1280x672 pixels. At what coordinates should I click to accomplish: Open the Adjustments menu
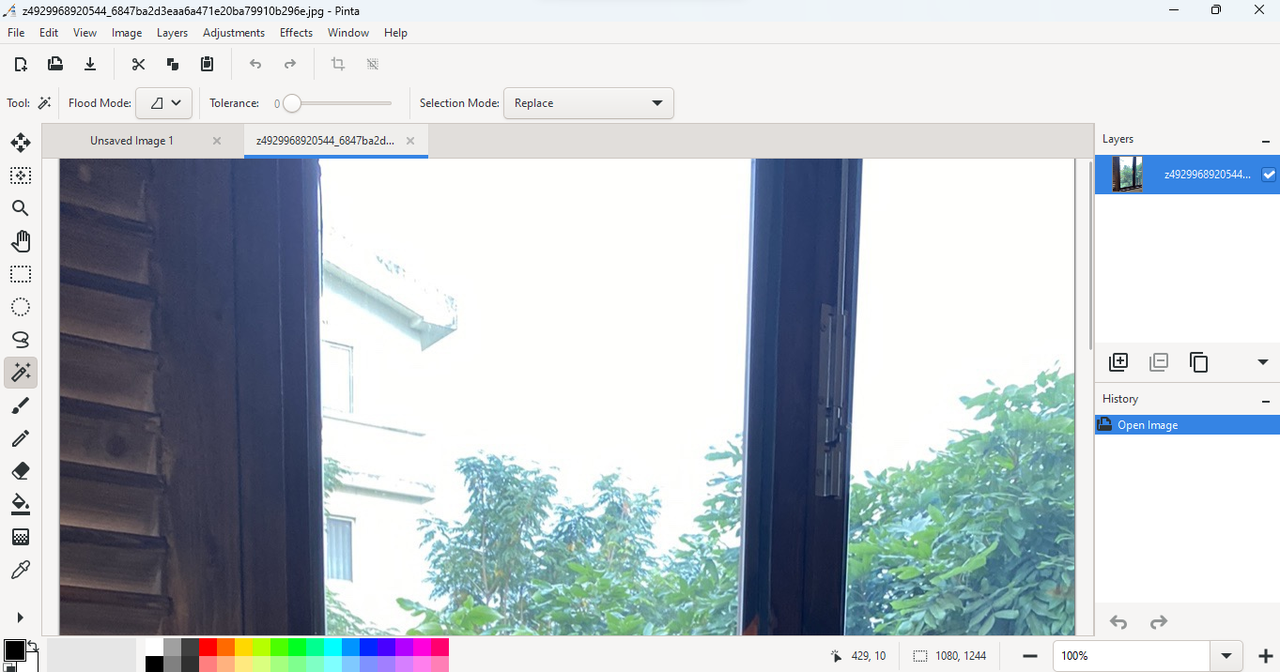tap(234, 33)
